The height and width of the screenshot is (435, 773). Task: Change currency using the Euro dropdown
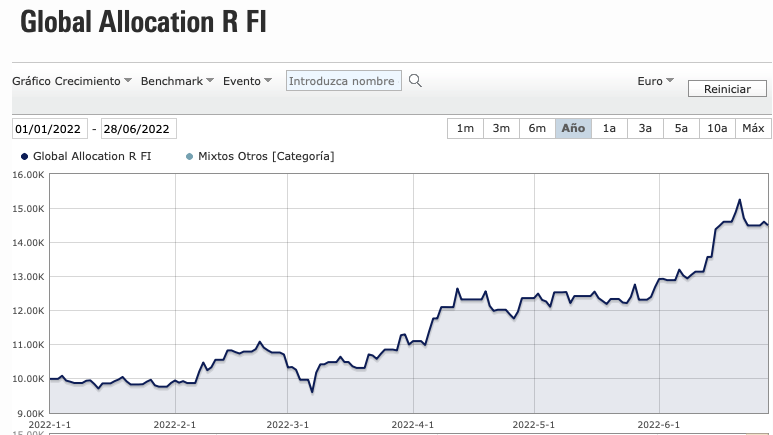point(655,81)
